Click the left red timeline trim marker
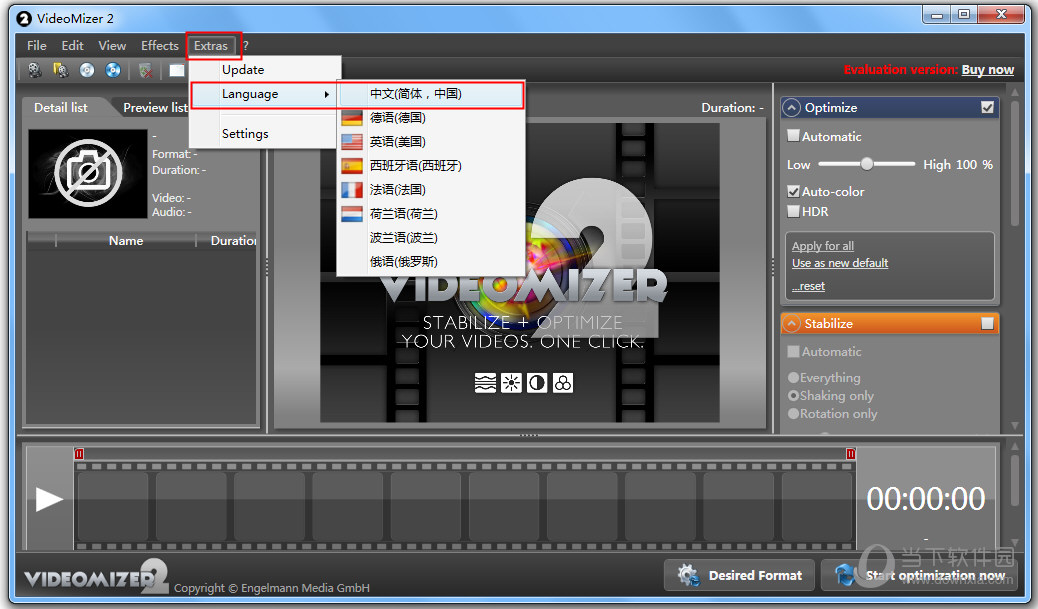1038x609 pixels. 79,454
